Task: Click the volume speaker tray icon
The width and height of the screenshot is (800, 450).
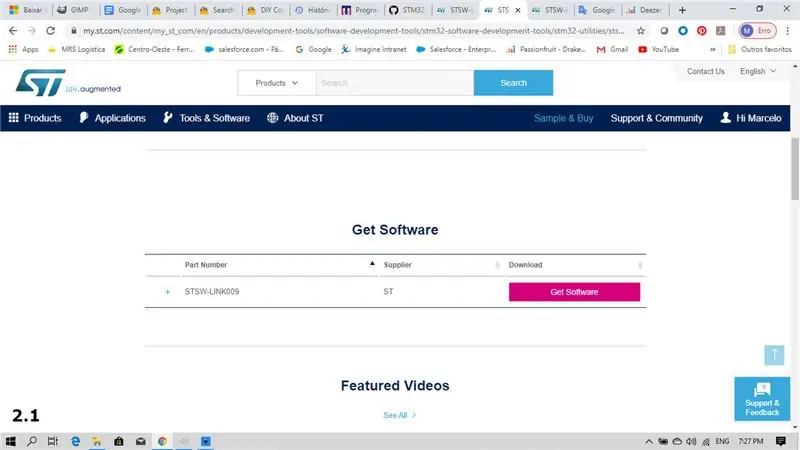Action: click(x=691, y=441)
